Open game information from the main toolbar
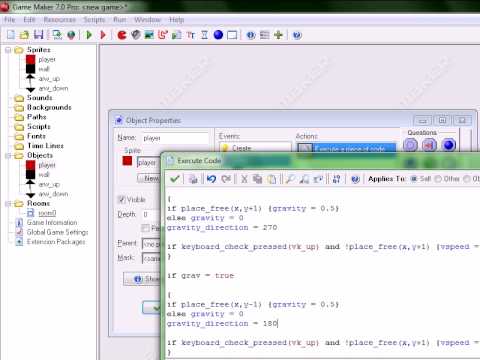This screenshot has width=480, height=360. (x=251, y=35)
